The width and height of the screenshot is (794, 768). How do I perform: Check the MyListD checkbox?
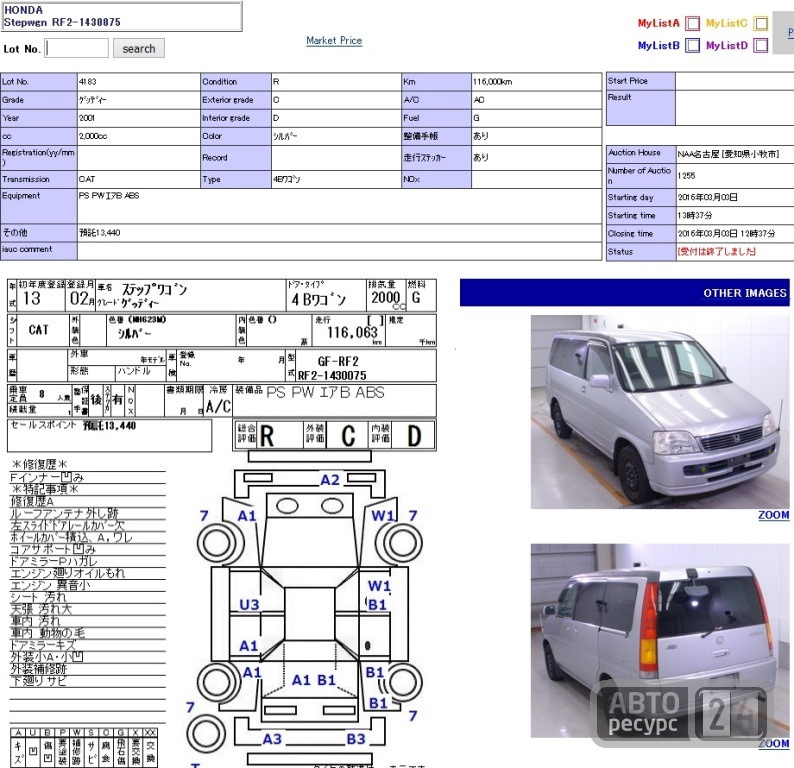761,46
